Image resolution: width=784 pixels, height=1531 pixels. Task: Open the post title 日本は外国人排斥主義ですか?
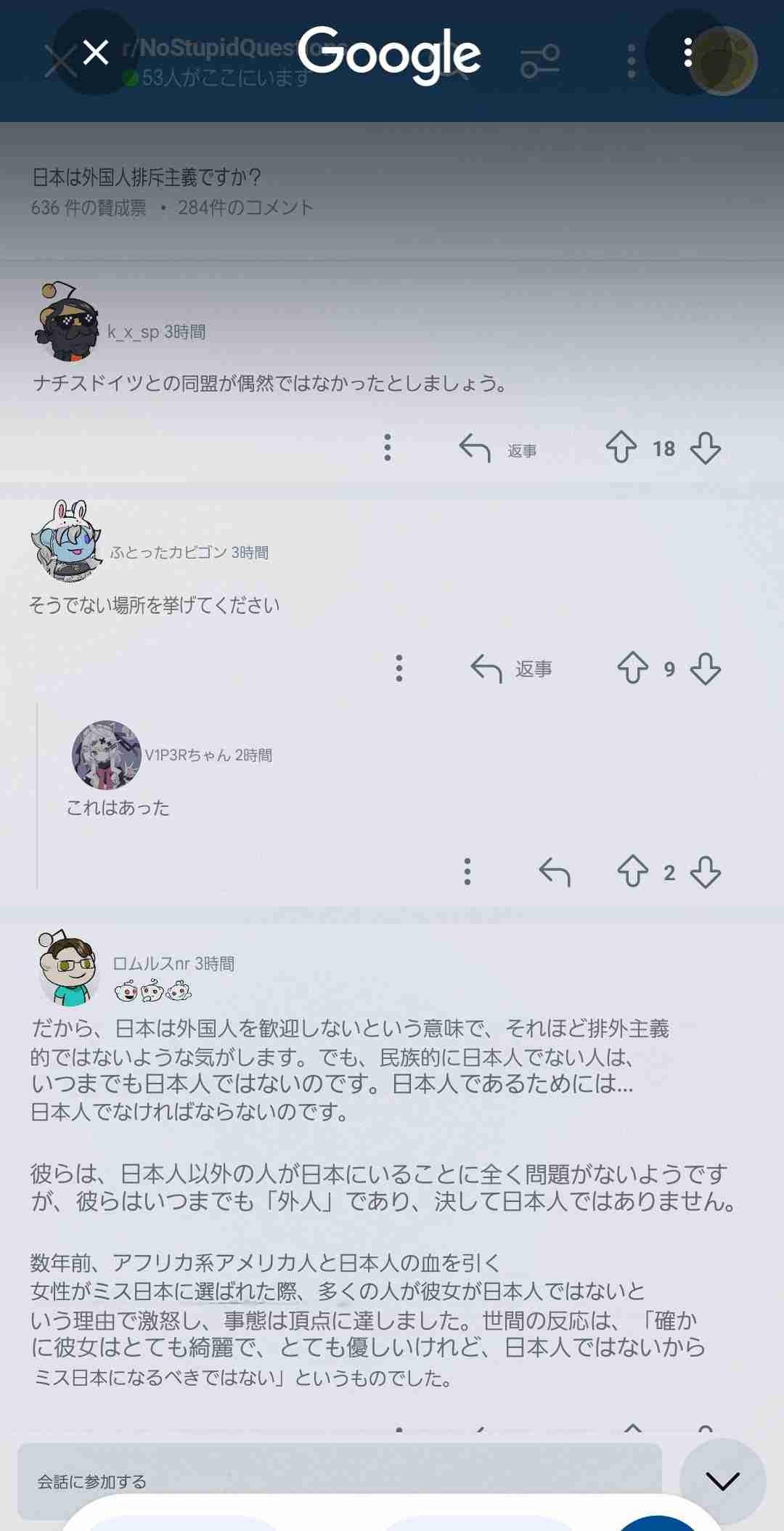tap(147, 177)
